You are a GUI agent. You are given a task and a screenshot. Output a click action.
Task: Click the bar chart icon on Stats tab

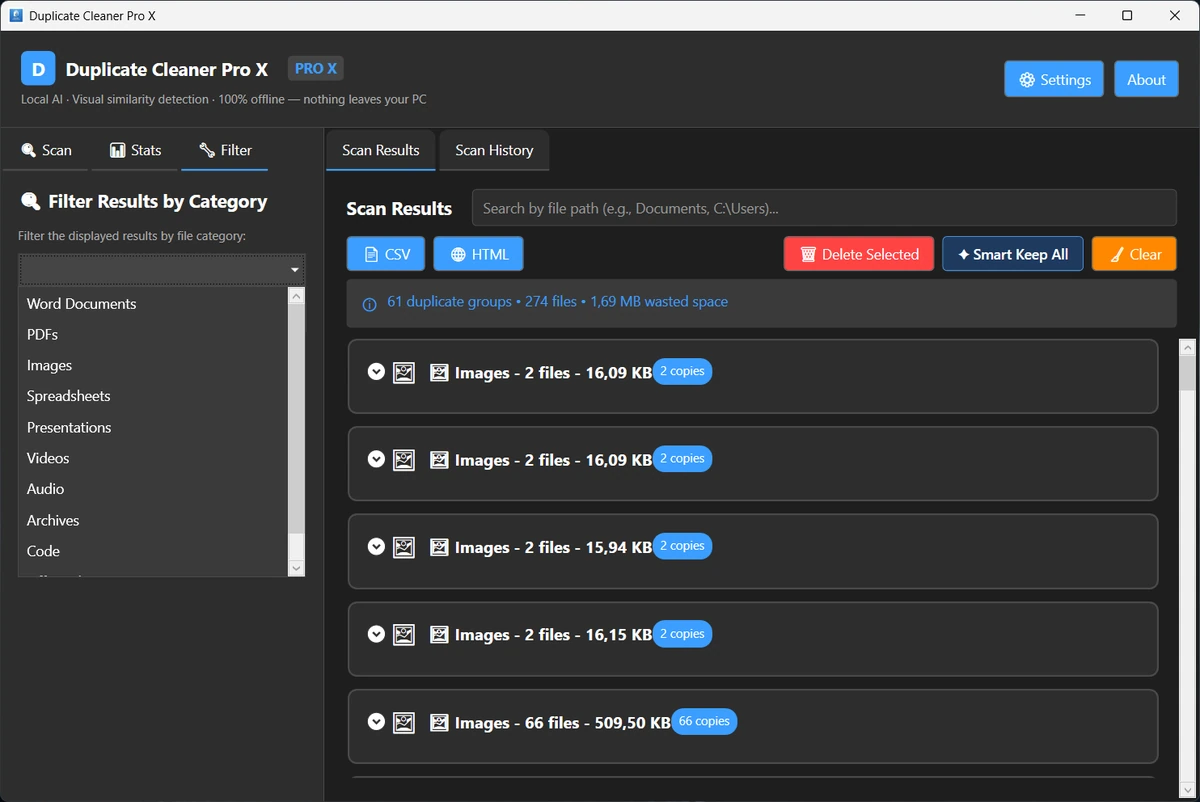pos(117,150)
